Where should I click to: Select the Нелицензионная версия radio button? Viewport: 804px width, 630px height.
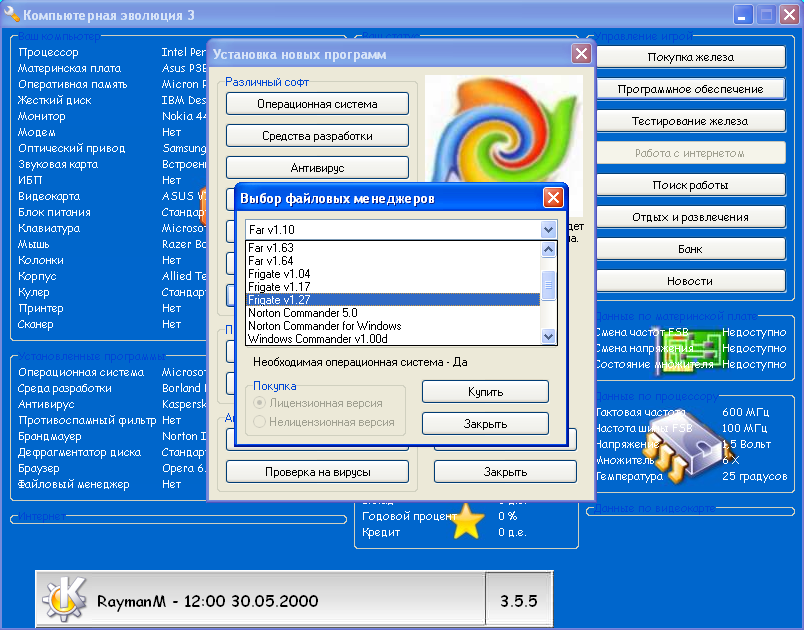tap(259, 422)
